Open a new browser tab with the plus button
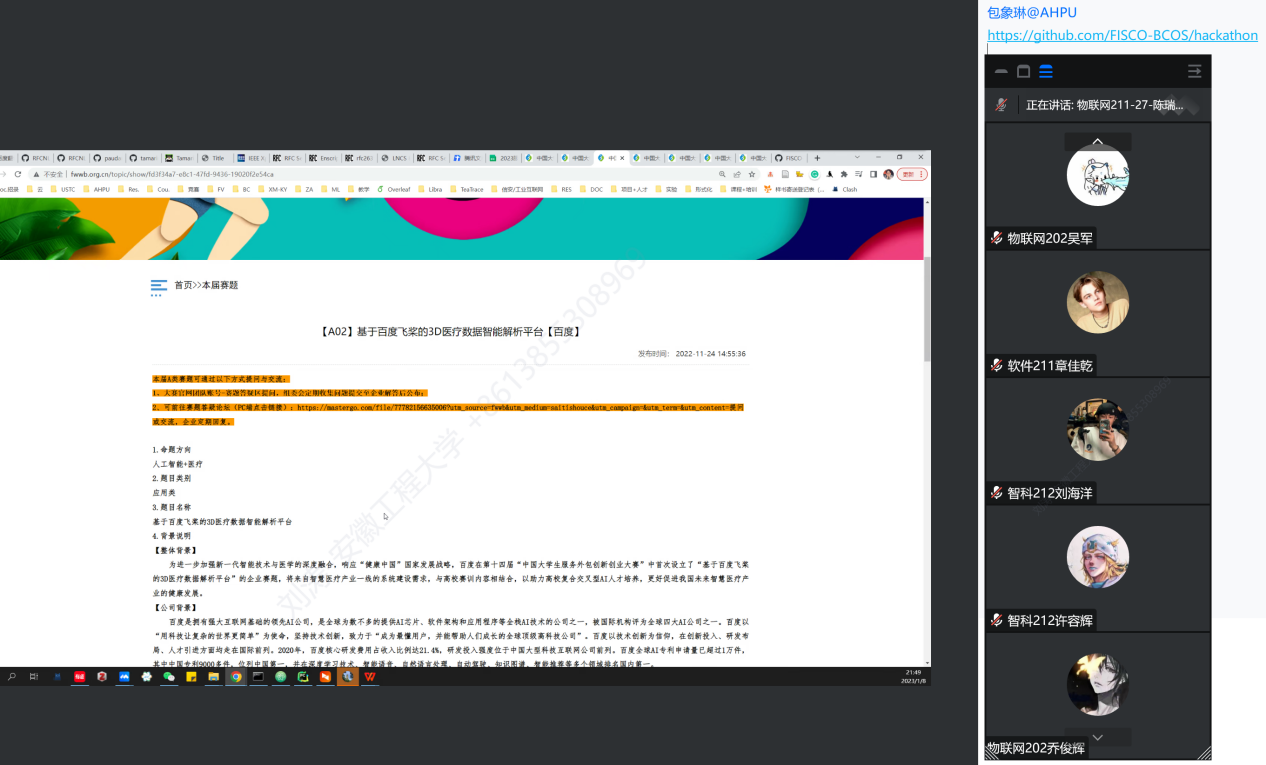 coord(817,158)
